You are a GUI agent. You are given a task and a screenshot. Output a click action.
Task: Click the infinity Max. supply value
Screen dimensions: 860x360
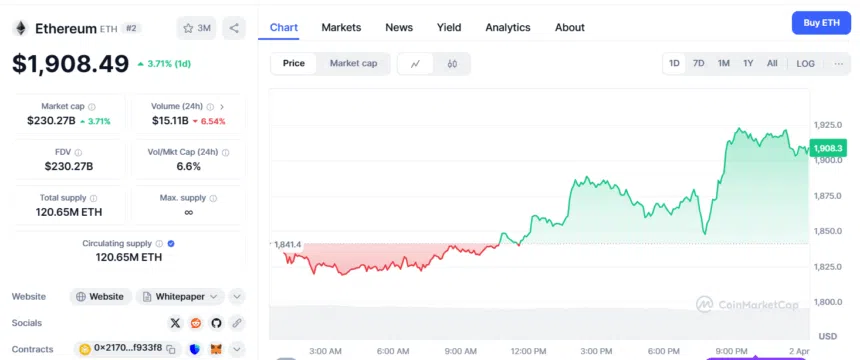188,212
